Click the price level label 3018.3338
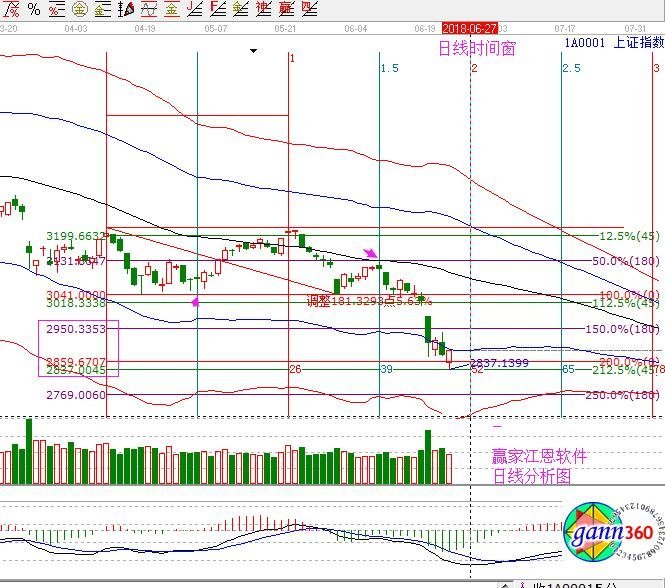Viewport: 665px width, 588px height. click(x=75, y=303)
